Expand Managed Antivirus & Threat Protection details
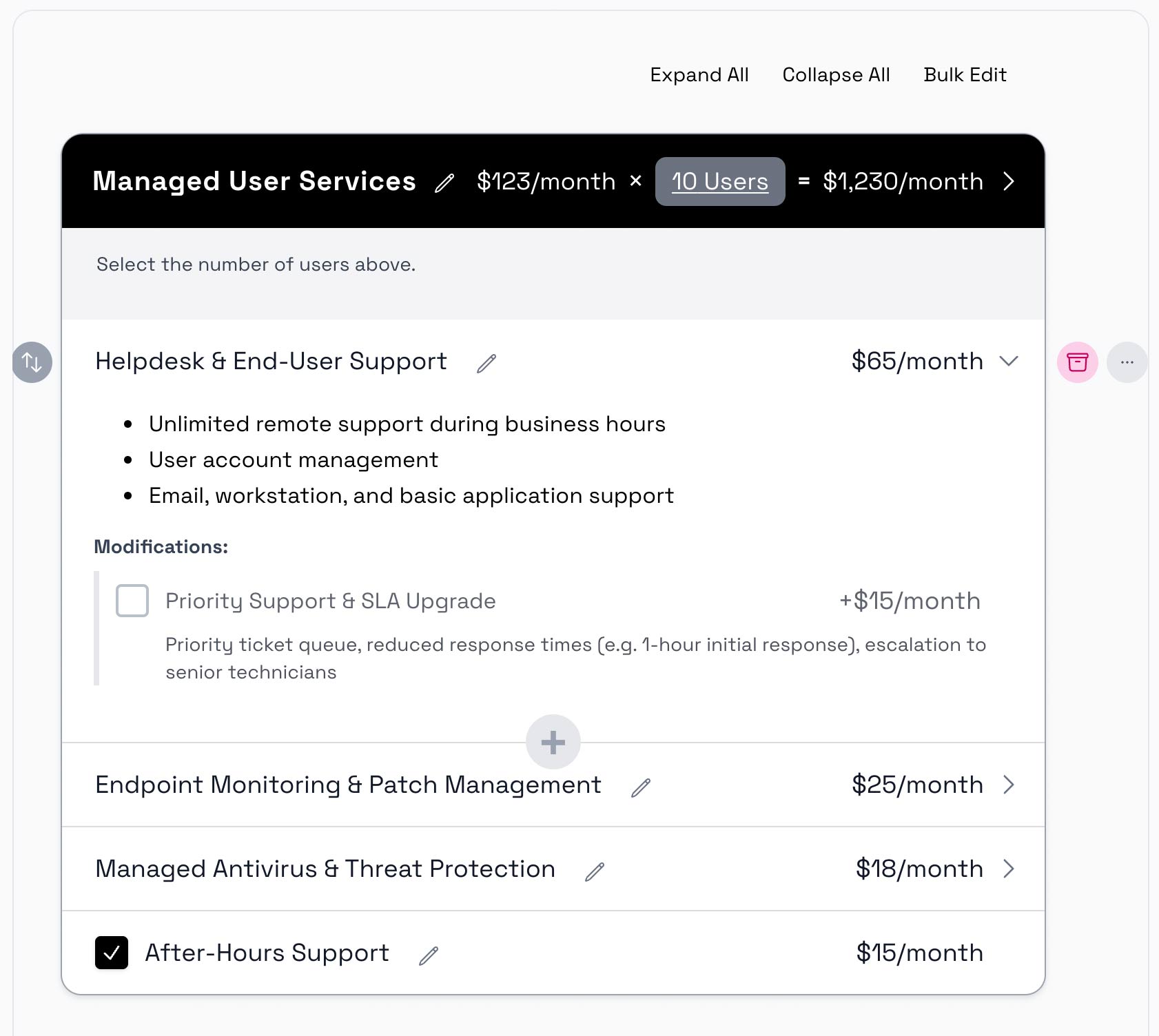1159x1036 pixels. pyautogui.click(x=1009, y=869)
